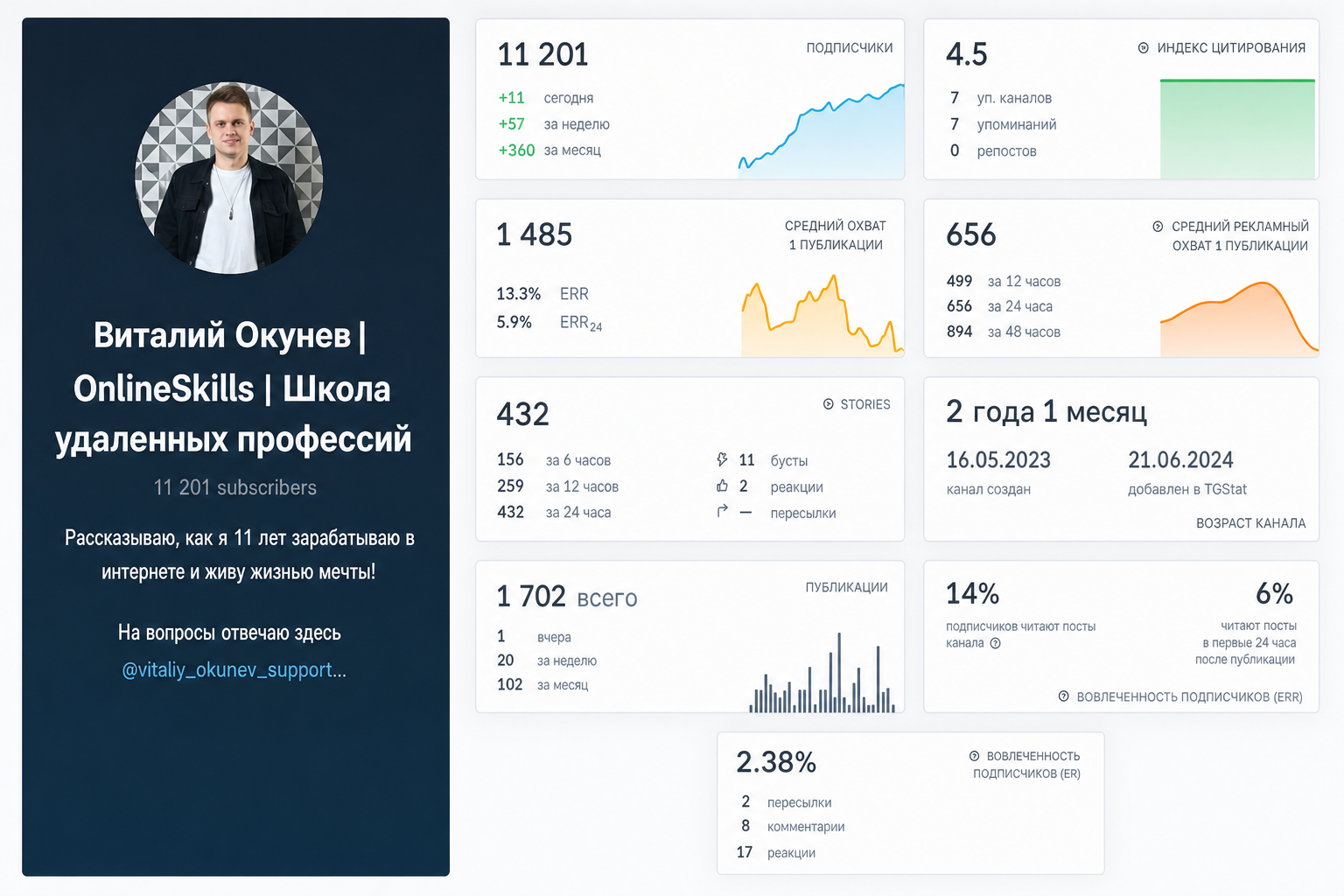This screenshot has height=896, width=1344.
Task: Click 432 за 24 часа row
Action: click(x=554, y=512)
